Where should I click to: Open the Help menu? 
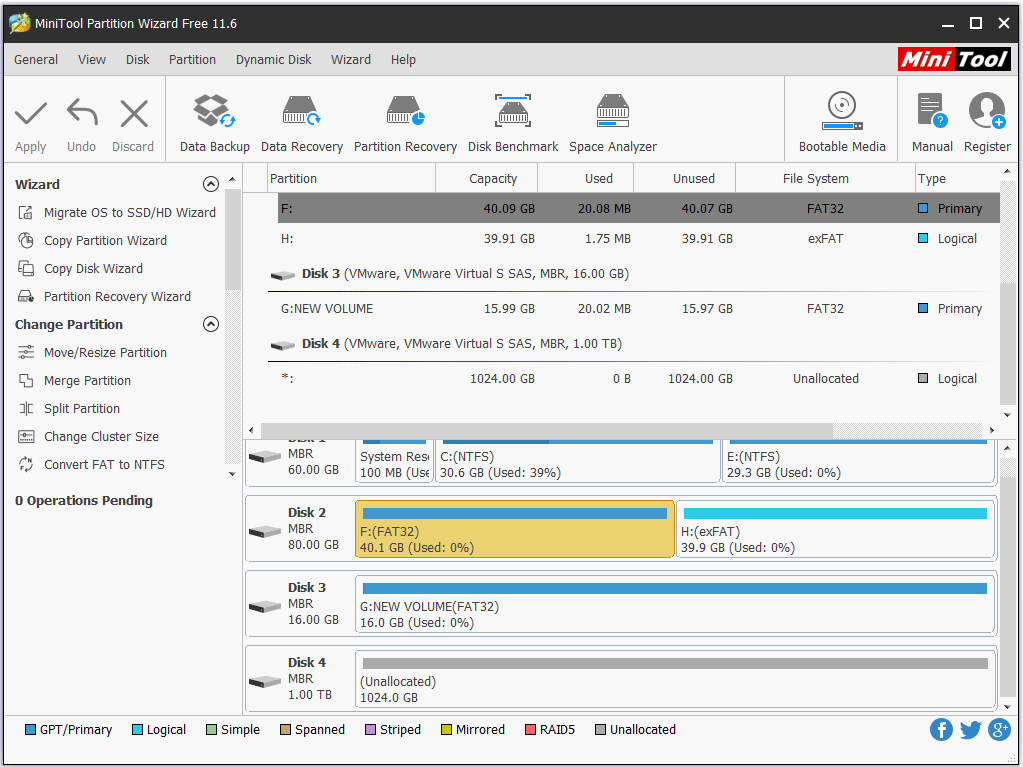[x=403, y=60]
